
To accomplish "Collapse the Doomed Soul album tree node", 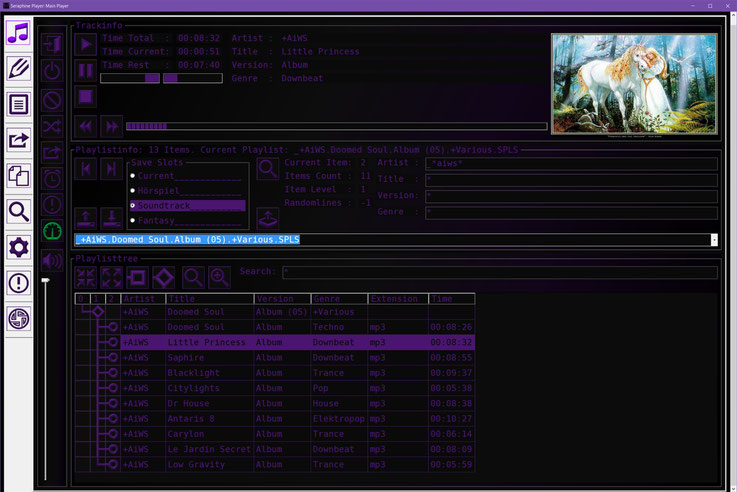I will 97,312.
